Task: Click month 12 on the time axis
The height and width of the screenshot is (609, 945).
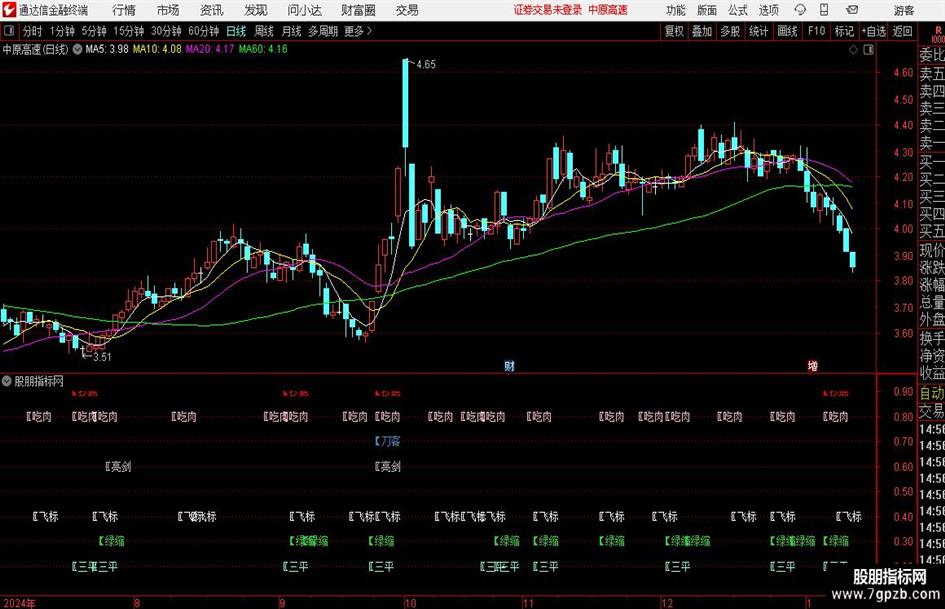Action: click(667, 603)
